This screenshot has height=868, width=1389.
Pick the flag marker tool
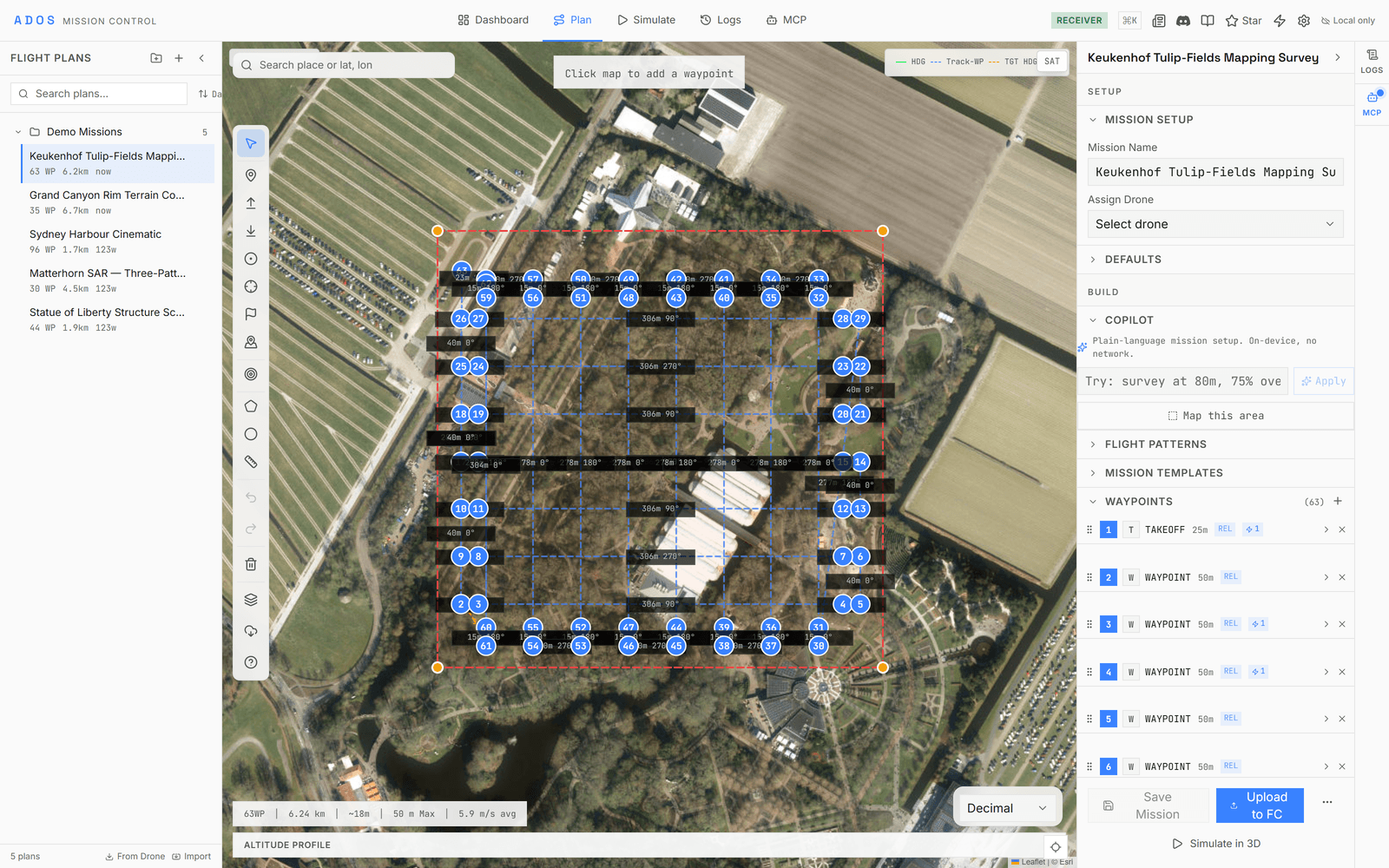tap(251, 314)
